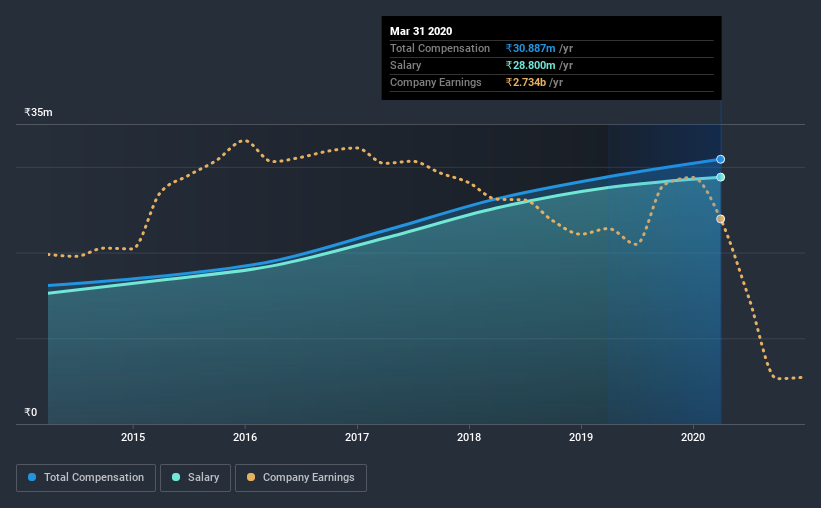Click the blue dot in Total Compensation legend
821x508 pixels.
coord(32,477)
